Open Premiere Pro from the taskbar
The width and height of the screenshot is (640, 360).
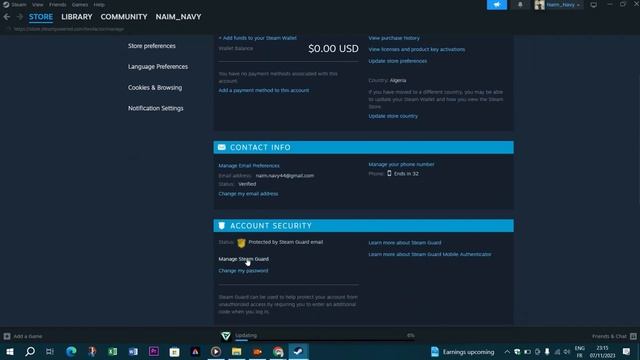click(154, 351)
